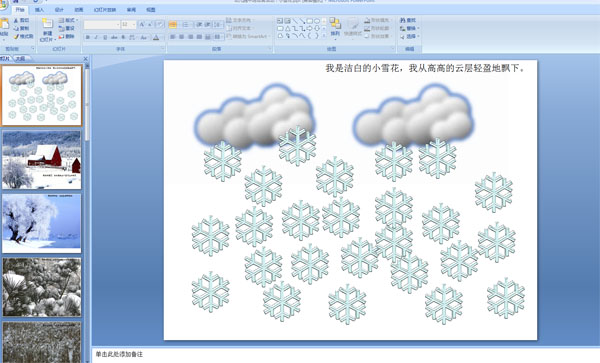This screenshot has width=600, height=363.
Task: Select the red barn slide thumbnail
Action: pyautogui.click(x=42, y=160)
